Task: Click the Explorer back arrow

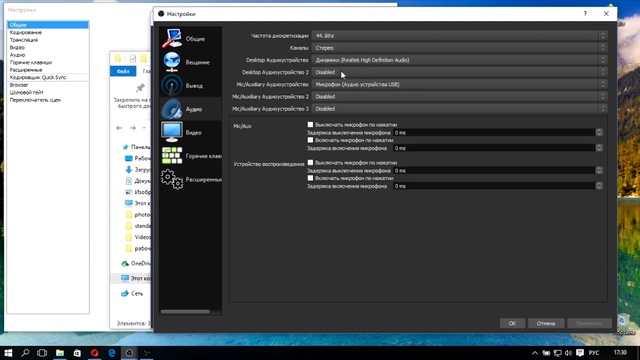Action: tap(119, 128)
